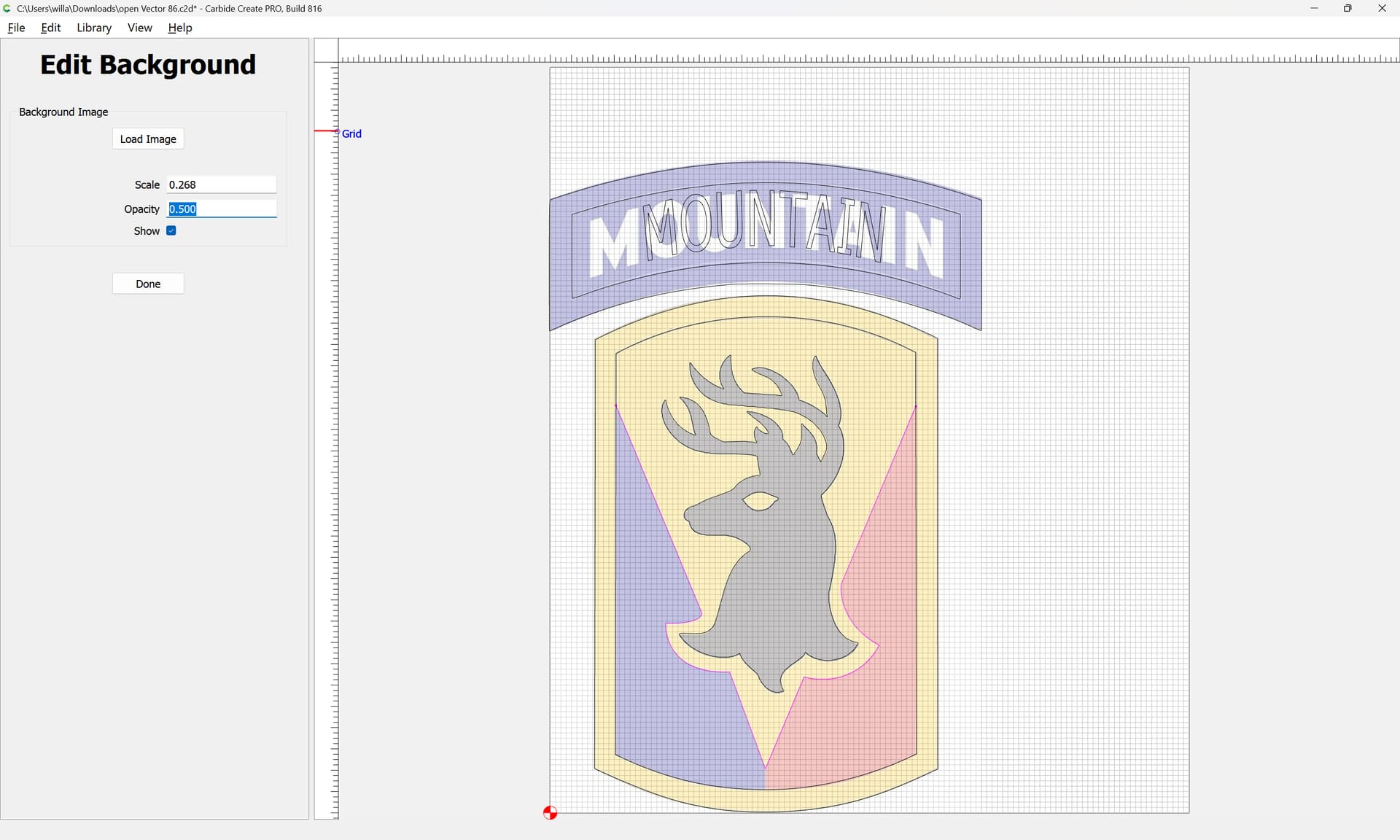Screen dimensions: 1400x840
Task: Click the Background Image group label
Action: tap(63, 112)
